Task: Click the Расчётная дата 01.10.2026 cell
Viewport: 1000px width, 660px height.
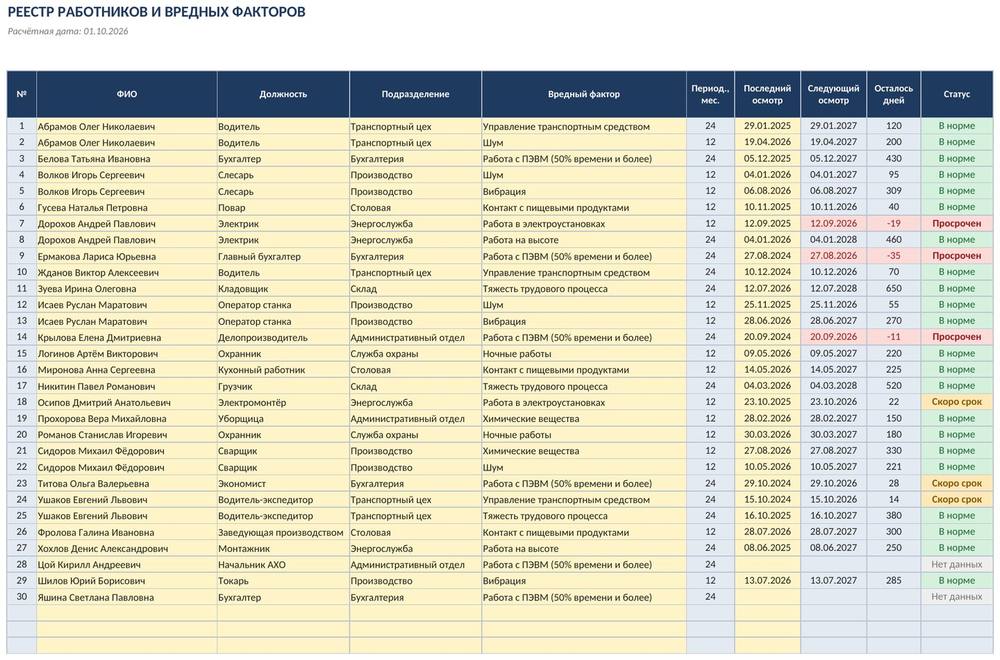Action: (x=68, y=31)
